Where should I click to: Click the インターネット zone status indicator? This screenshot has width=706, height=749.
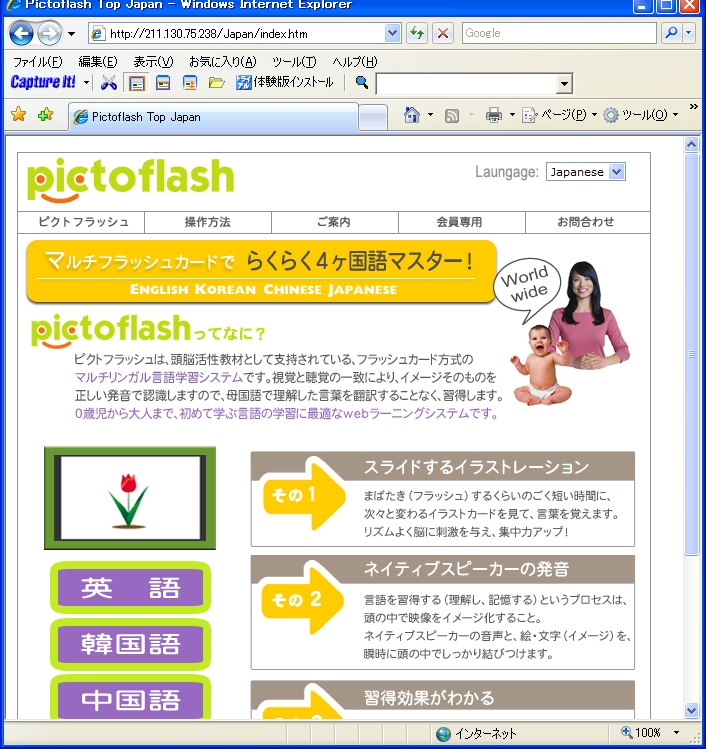(x=476, y=733)
